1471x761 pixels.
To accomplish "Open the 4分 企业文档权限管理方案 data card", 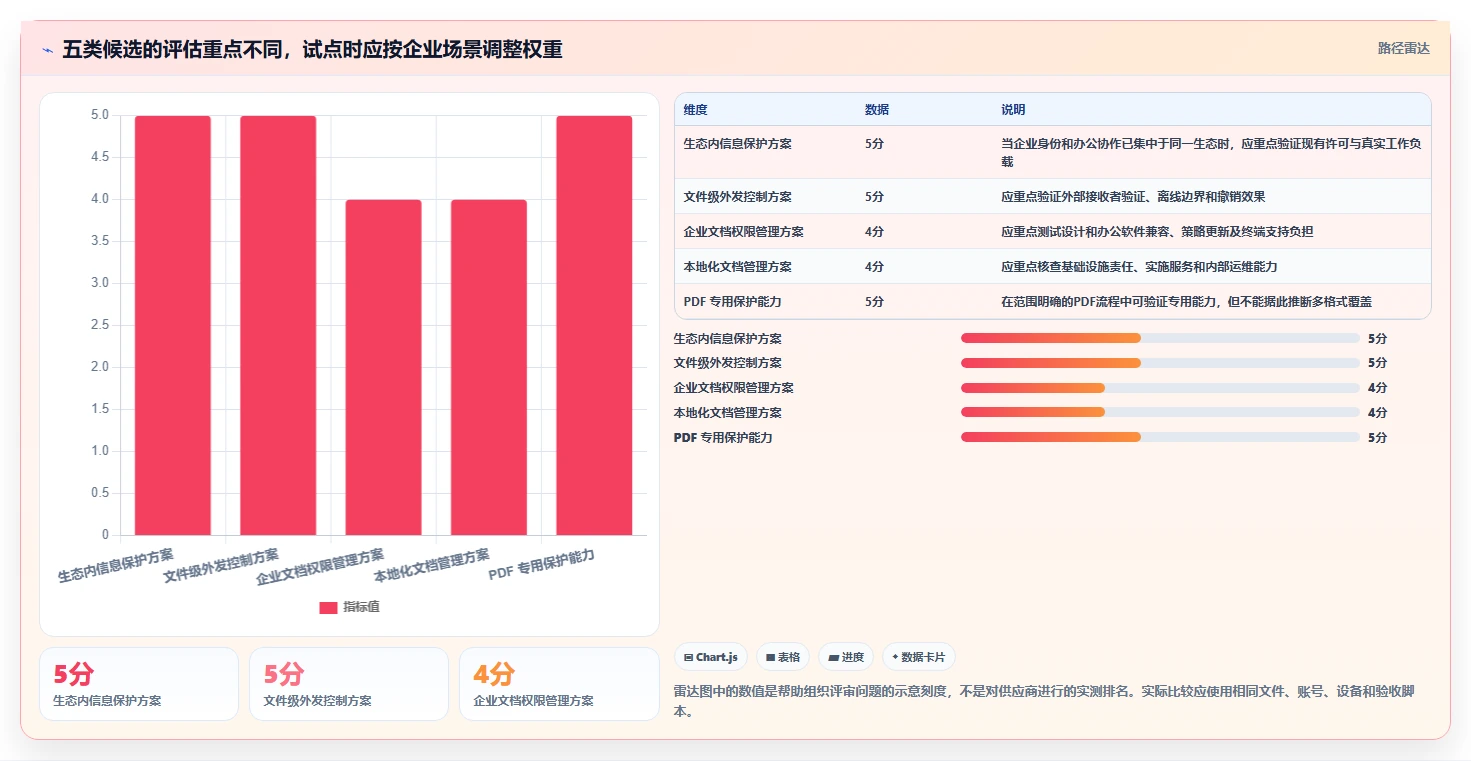I will pyautogui.click(x=559, y=684).
